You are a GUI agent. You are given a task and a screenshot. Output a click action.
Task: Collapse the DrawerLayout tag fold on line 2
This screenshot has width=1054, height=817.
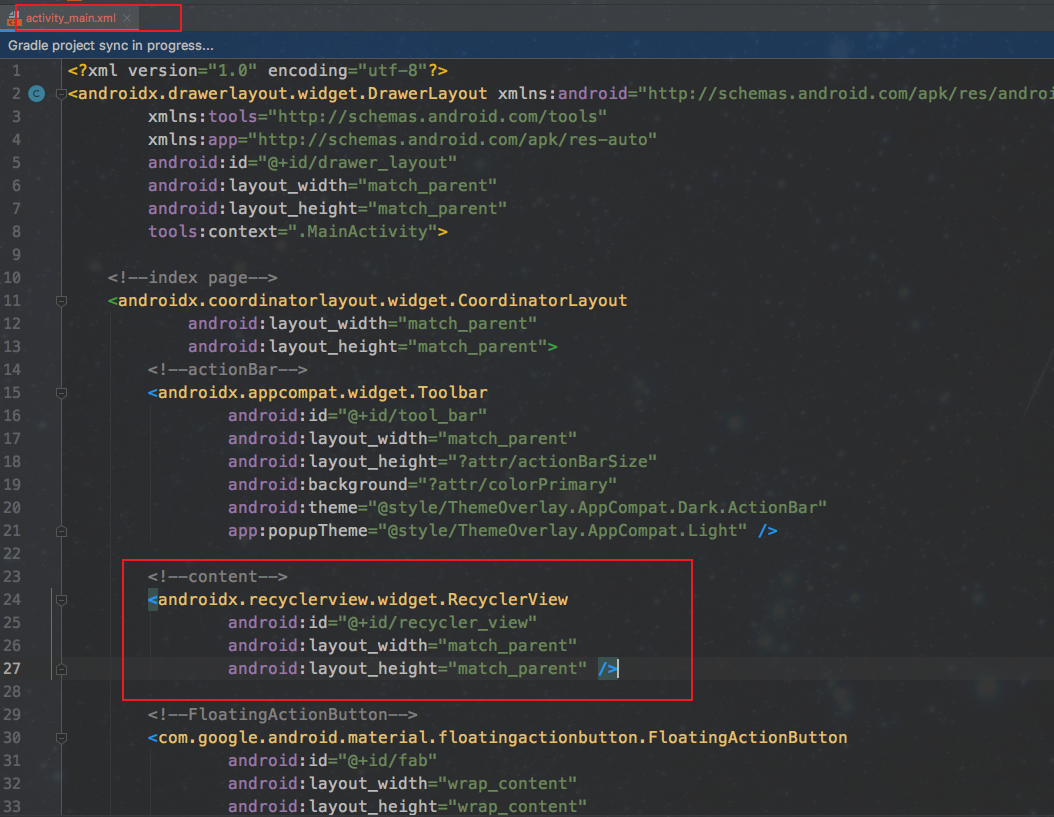pos(61,93)
